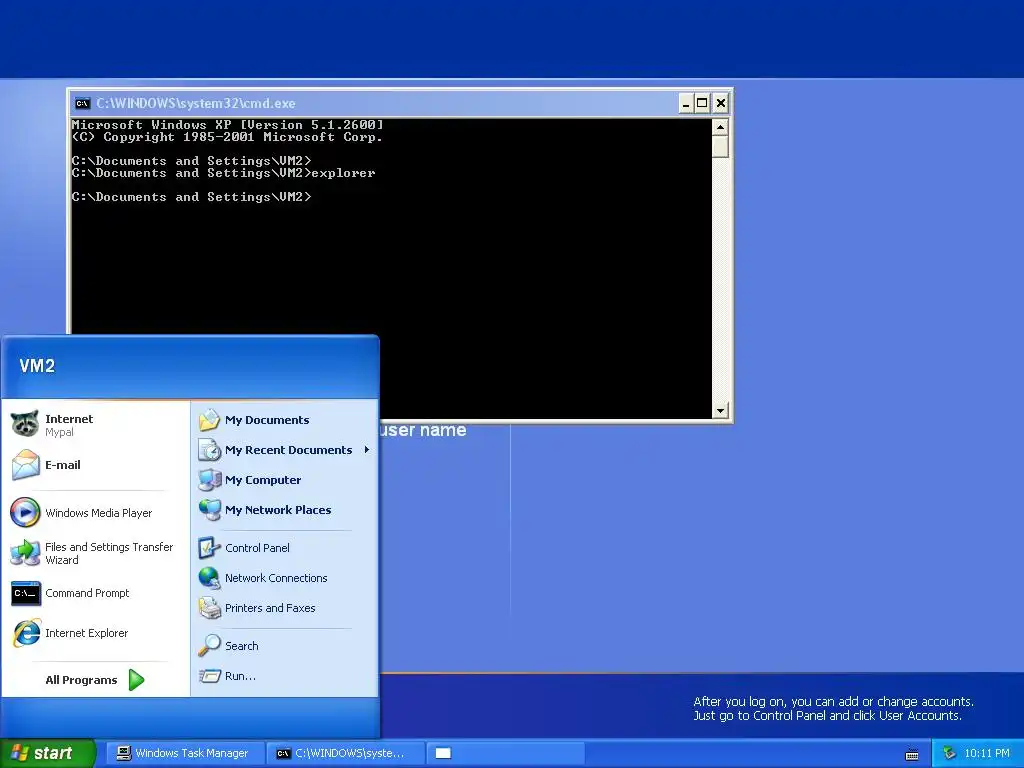The height and width of the screenshot is (768, 1024).
Task: Select My Computer menu label
Action: (x=263, y=480)
